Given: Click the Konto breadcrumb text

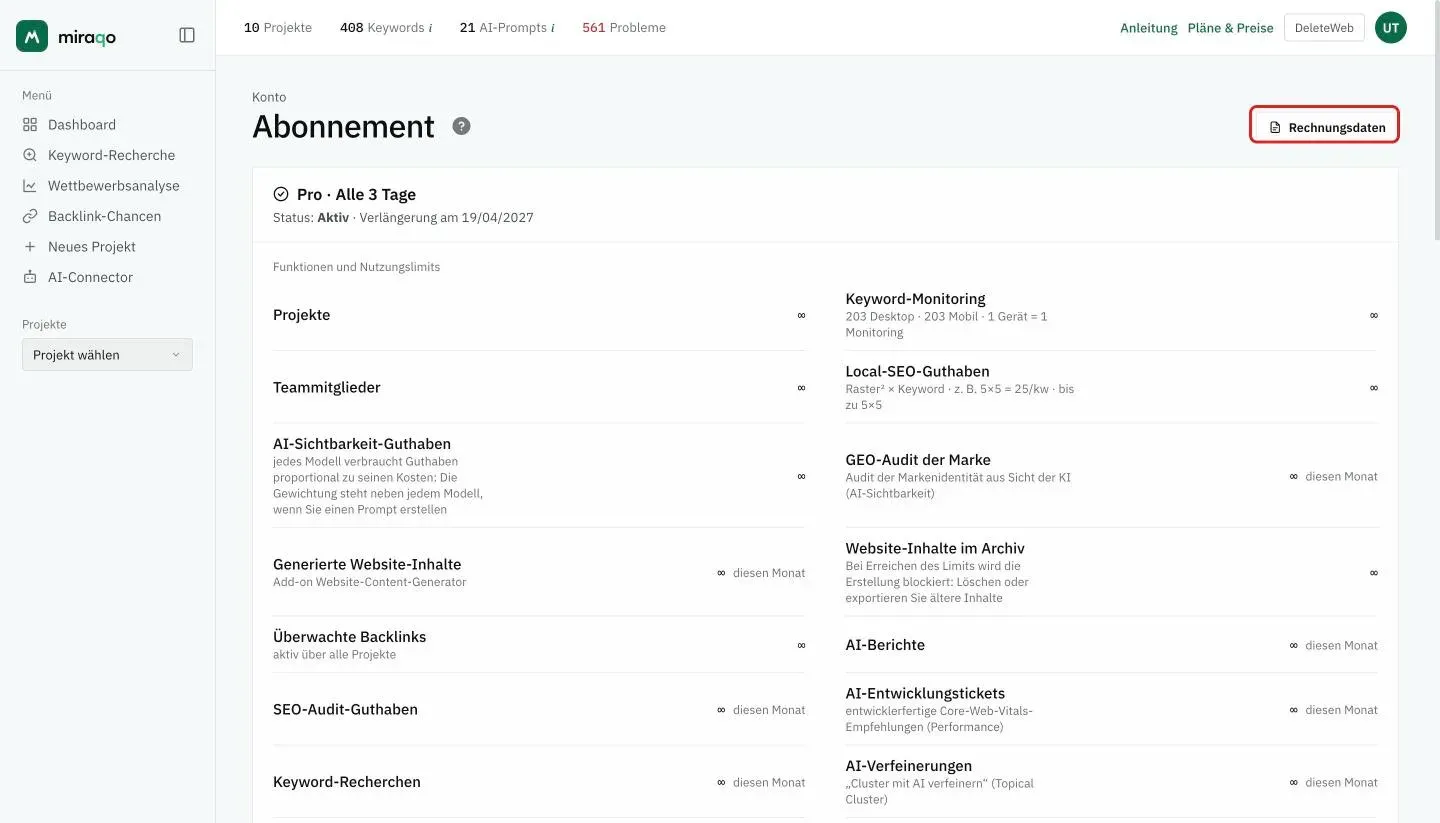Looking at the screenshot, I should pyautogui.click(x=269, y=97).
